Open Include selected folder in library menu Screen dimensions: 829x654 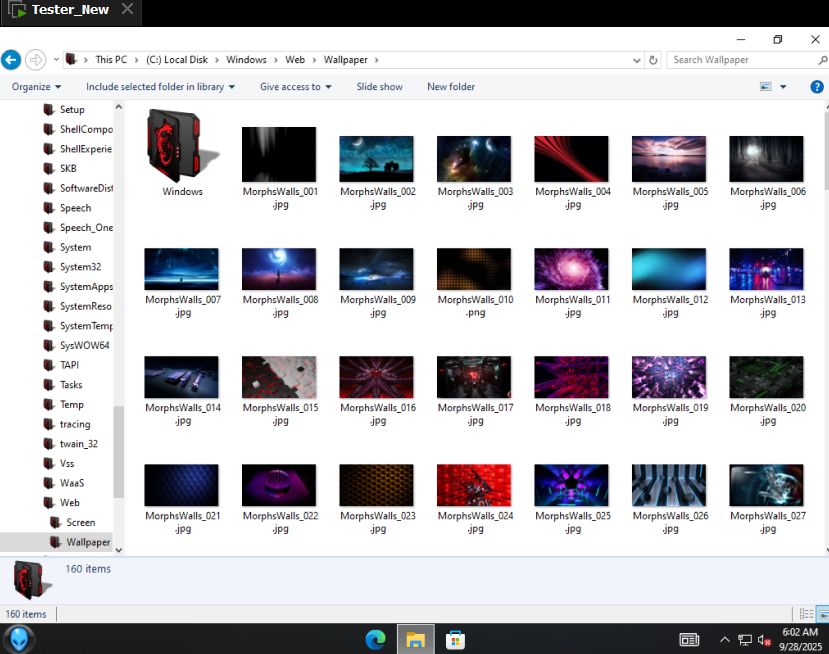tap(160, 87)
